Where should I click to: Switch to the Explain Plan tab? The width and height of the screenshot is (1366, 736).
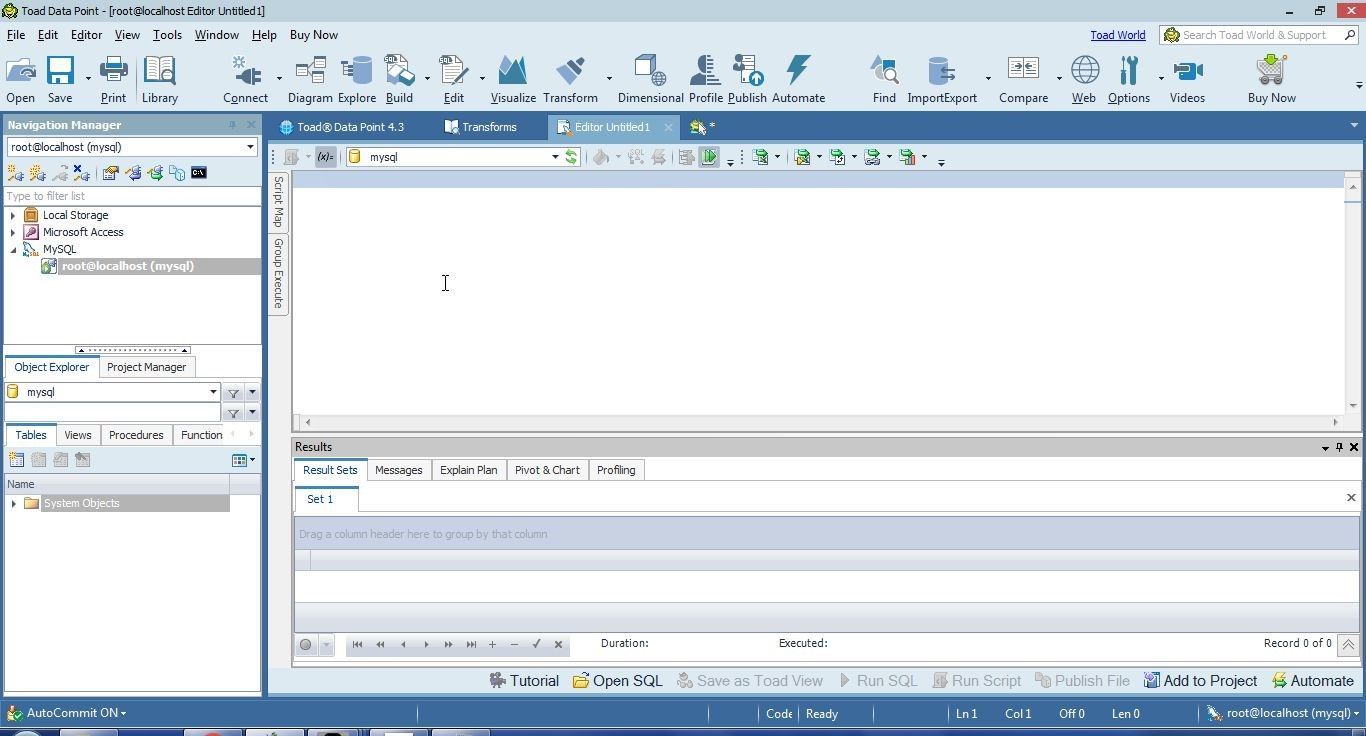click(x=468, y=470)
